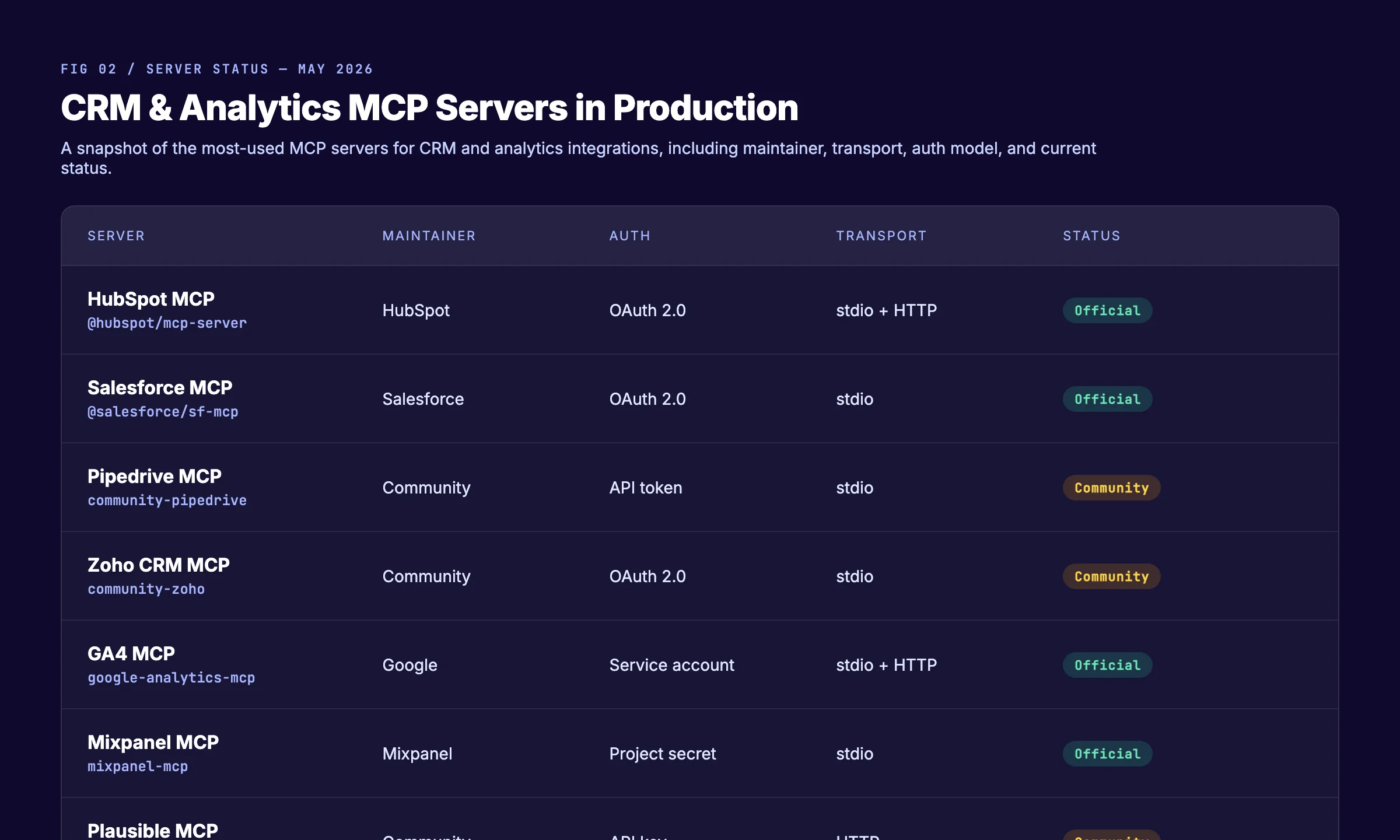Click the community-pipedrive package name
The height and width of the screenshot is (840, 1400).
[x=167, y=501]
